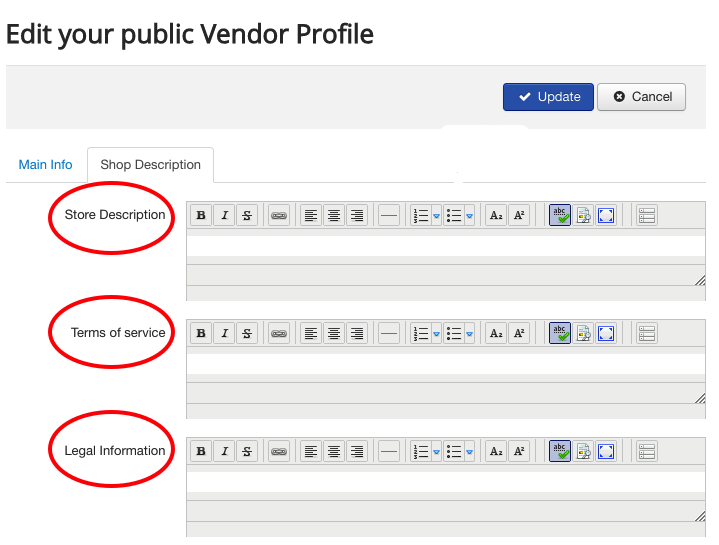The image size is (719, 545).
Task: Toggle spellcheck in Legal Information editor
Action: point(560,451)
